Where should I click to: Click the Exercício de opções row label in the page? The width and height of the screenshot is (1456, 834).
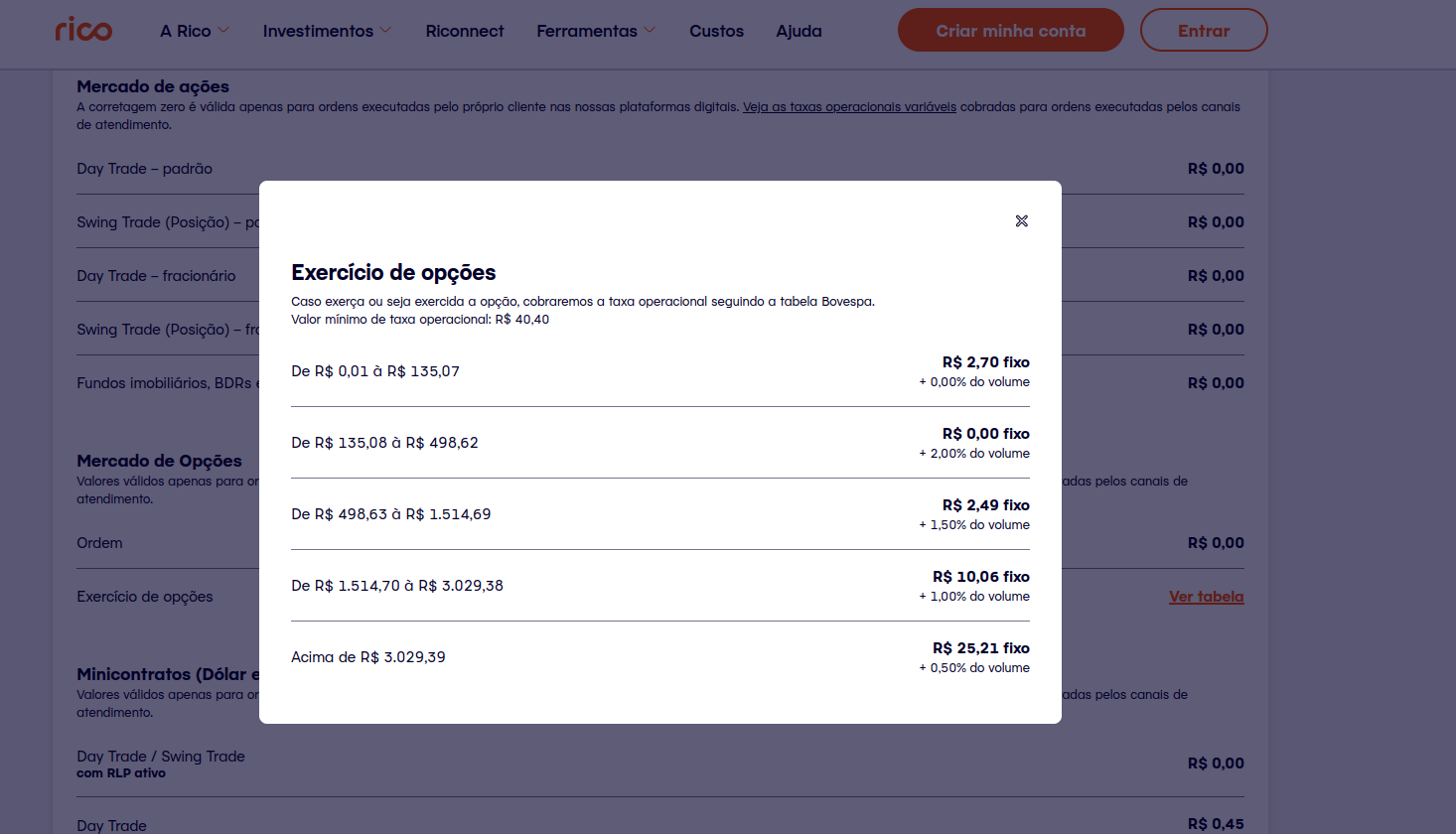144,597
